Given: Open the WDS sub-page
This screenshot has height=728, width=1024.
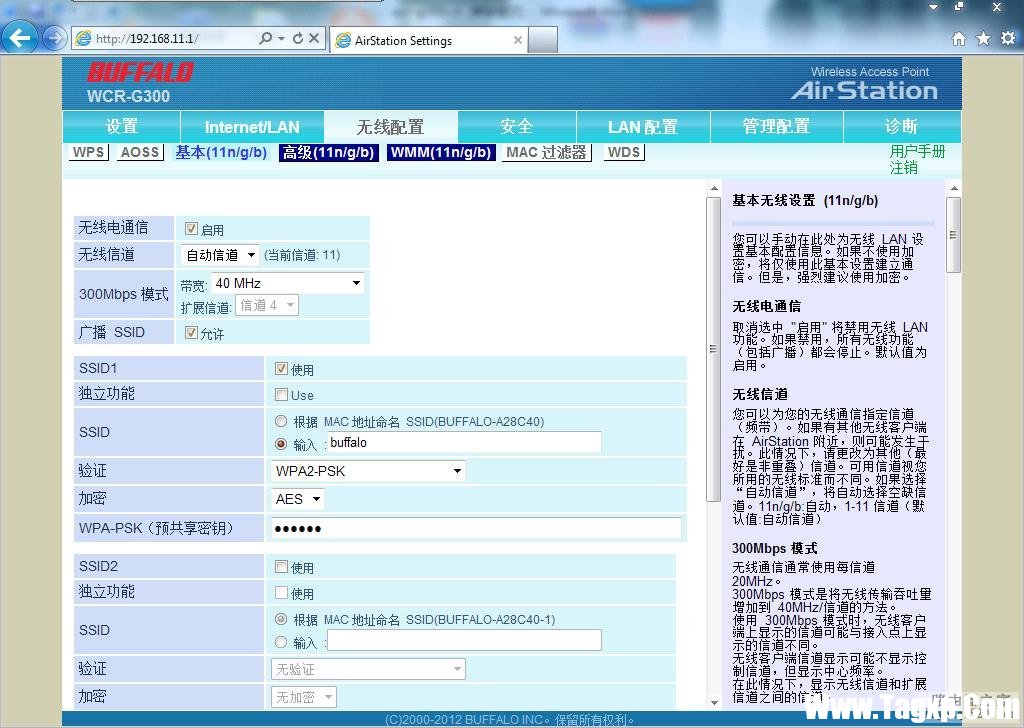Looking at the screenshot, I should click(624, 152).
